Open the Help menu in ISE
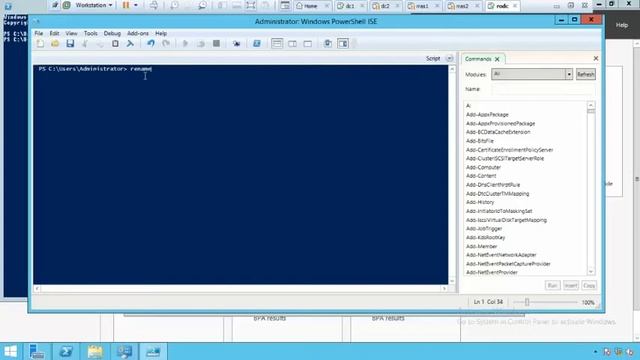This screenshot has height=360, width=640. pyautogui.click(x=161, y=33)
